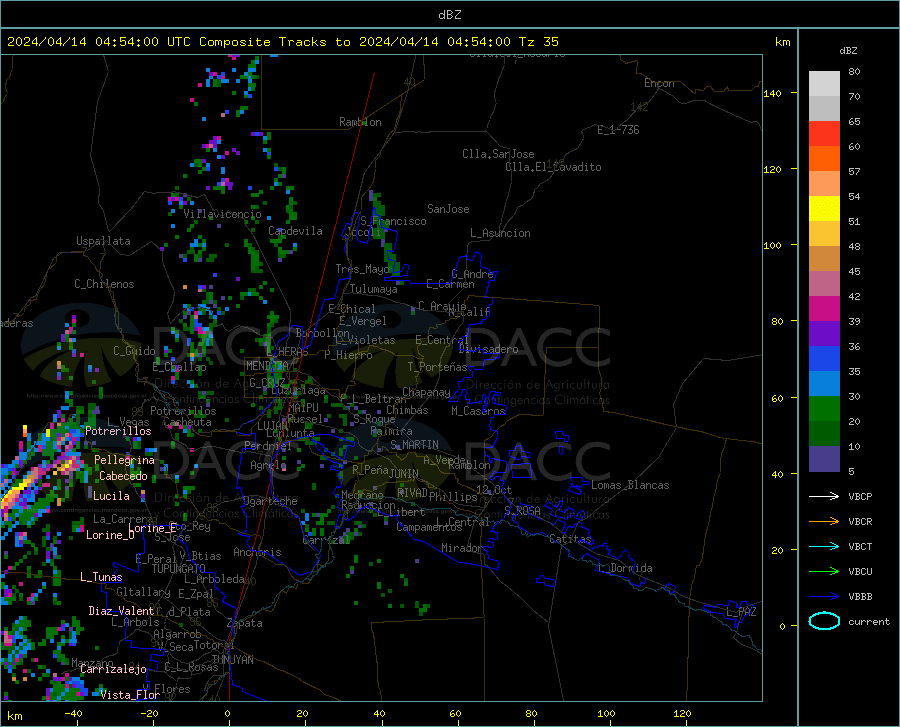The width and height of the screenshot is (900, 727).
Task: Click the yellow storm core near Lucila
Action: click(16, 490)
